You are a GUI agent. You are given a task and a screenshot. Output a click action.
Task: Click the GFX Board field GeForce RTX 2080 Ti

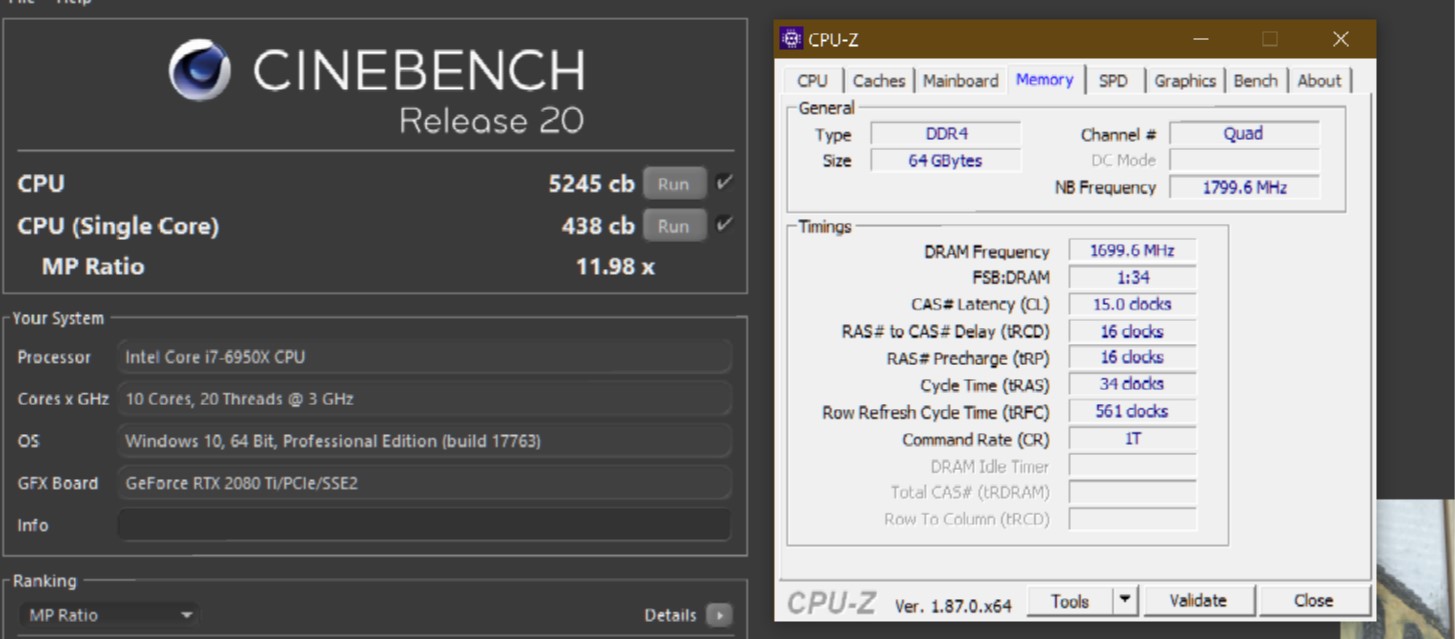[x=424, y=483]
